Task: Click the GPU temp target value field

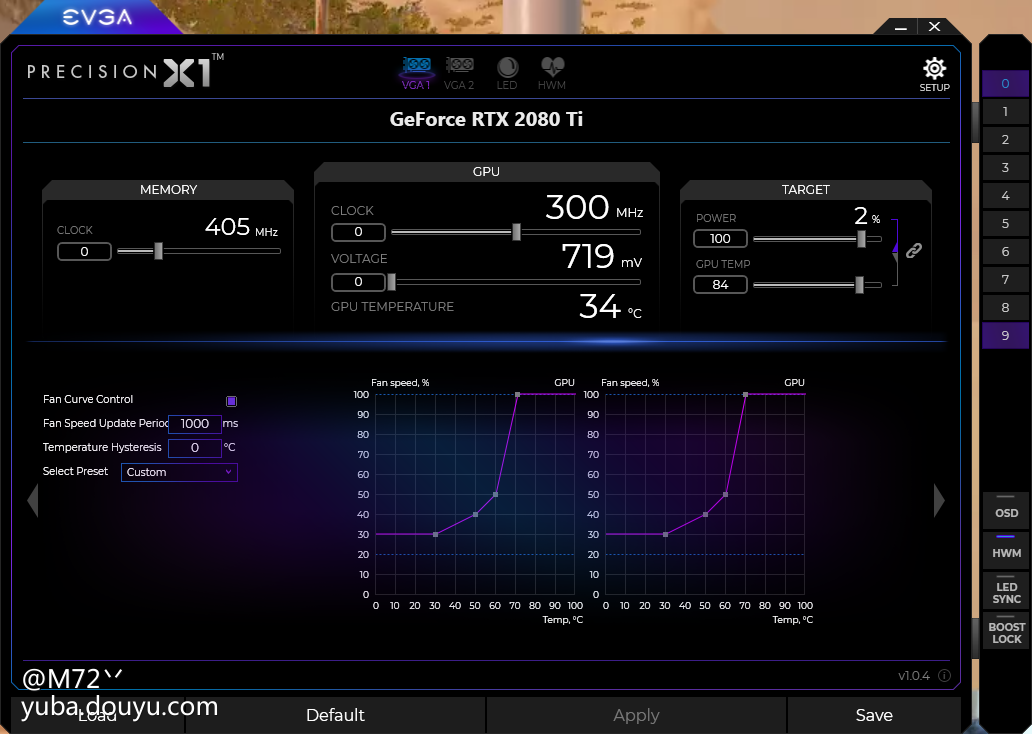Action: (x=720, y=284)
